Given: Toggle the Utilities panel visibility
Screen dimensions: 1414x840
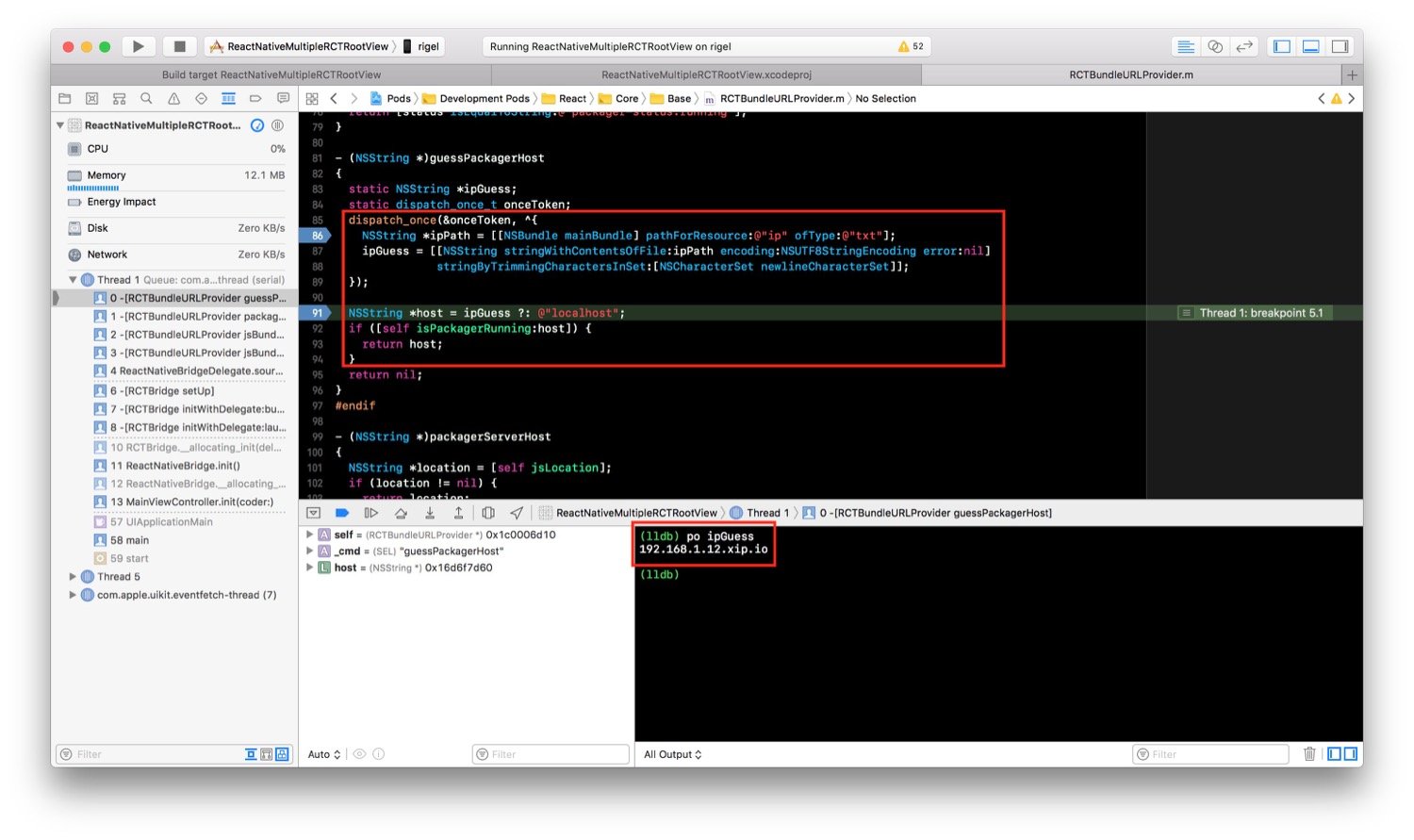Looking at the screenshot, I should [x=1340, y=46].
